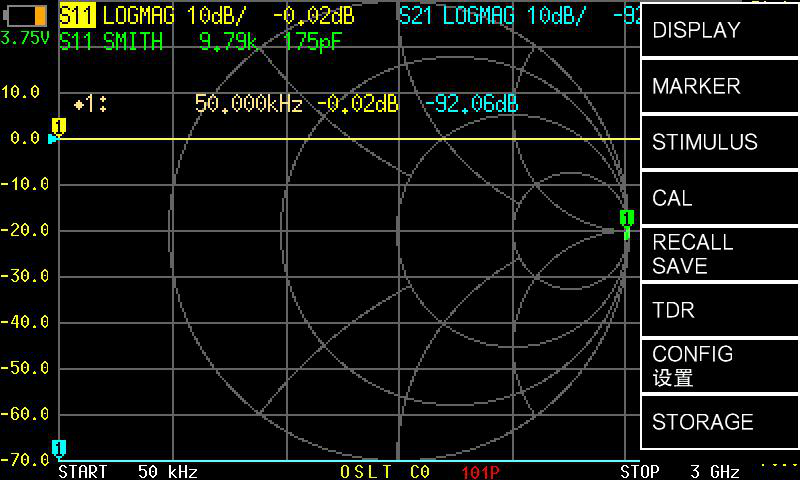This screenshot has width=800, height=480.
Task: Open the DISPLAY menu
Action: [720, 30]
